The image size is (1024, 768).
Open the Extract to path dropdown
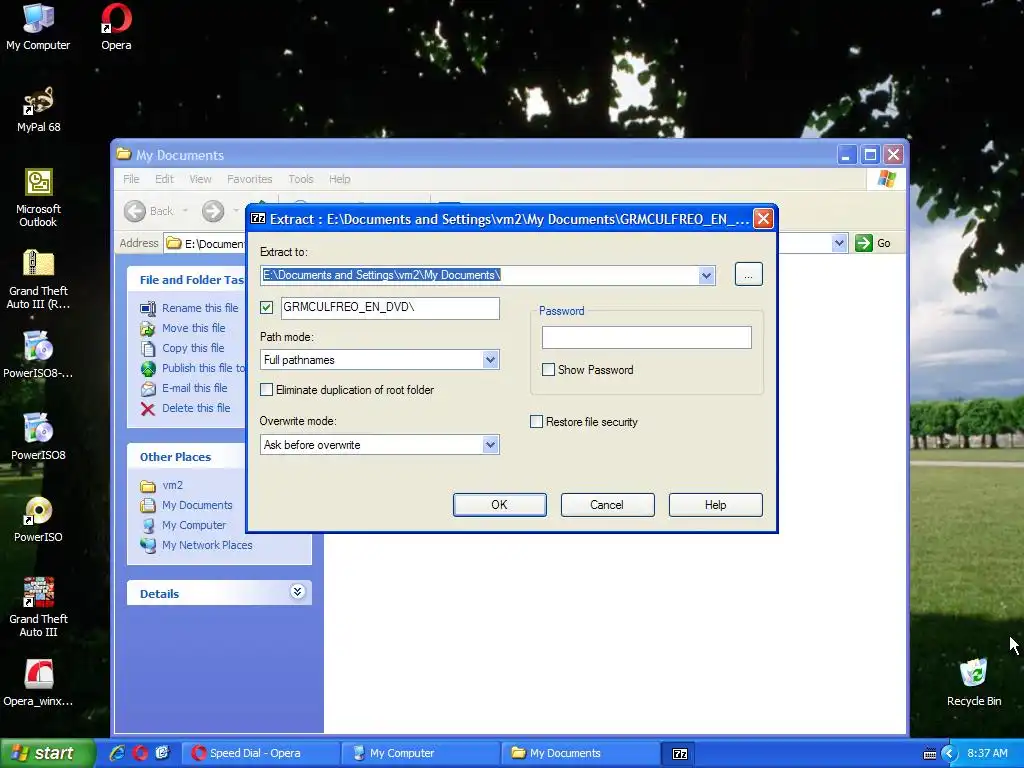click(706, 275)
